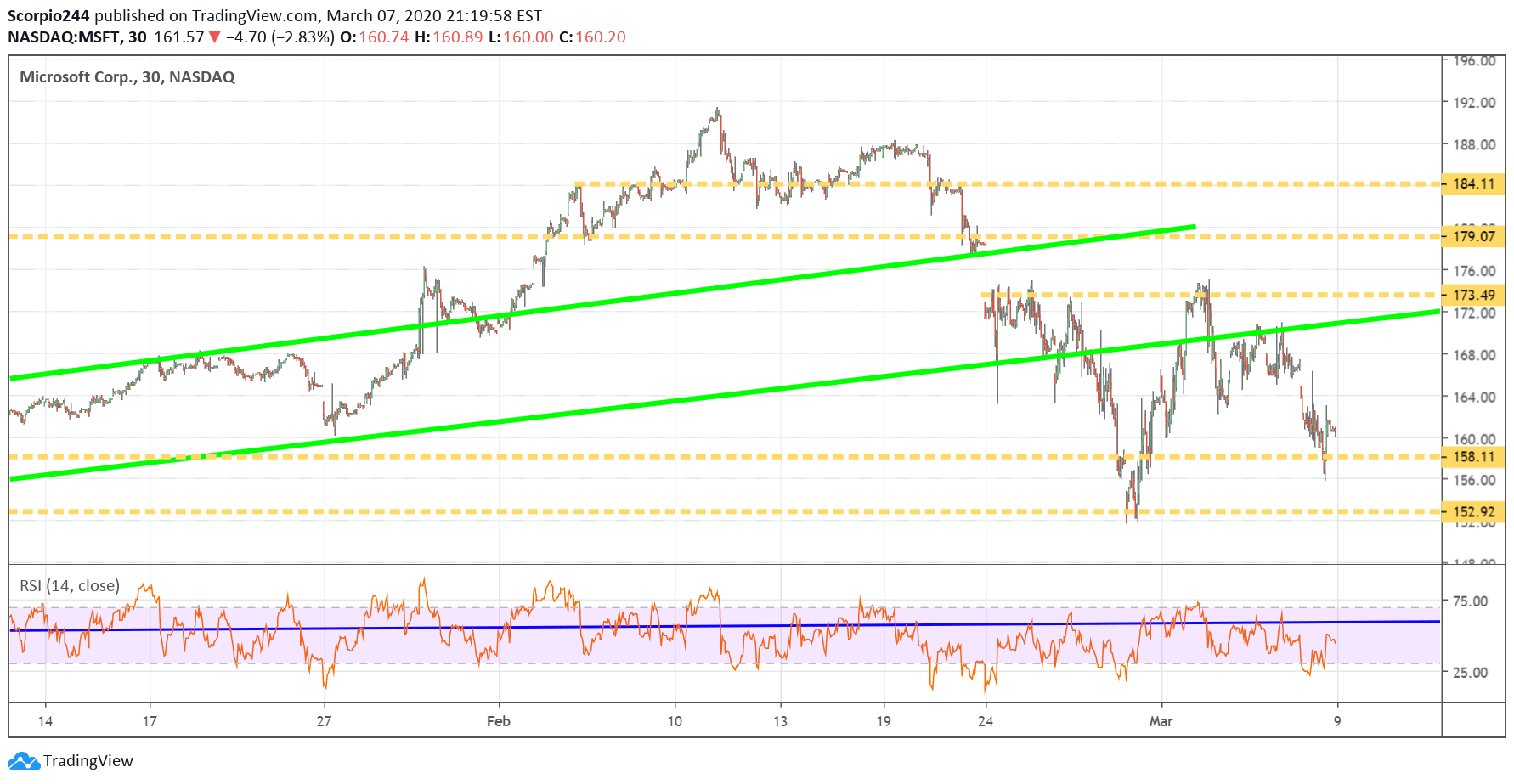Click the 176.00 price axis tick
The width and height of the screenshot is (1514, 784).
1474,271
